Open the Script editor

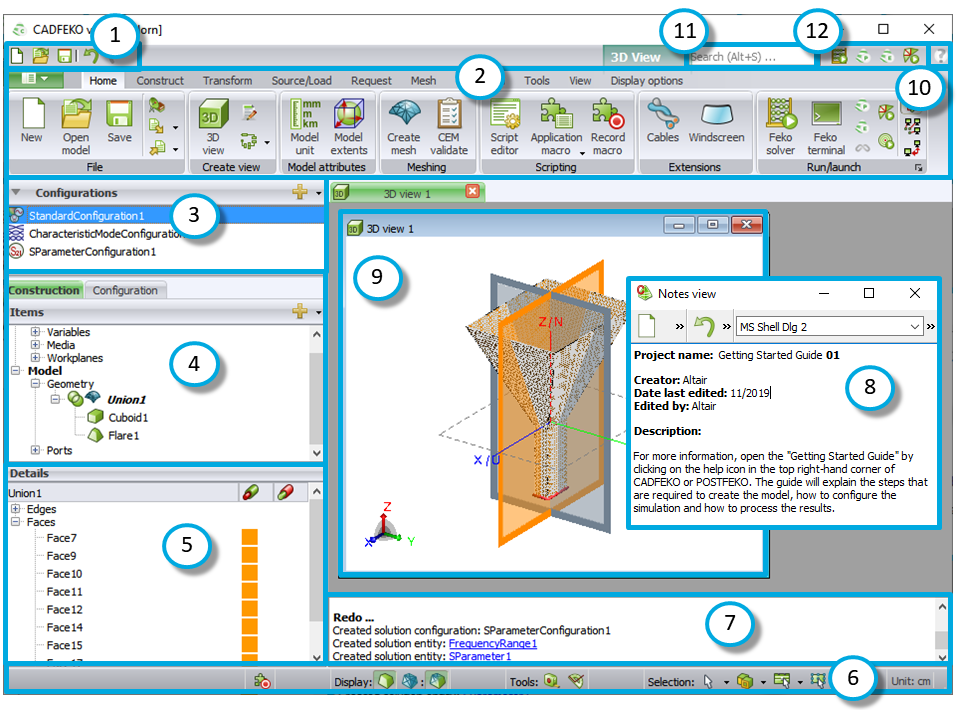click(505, 118)
